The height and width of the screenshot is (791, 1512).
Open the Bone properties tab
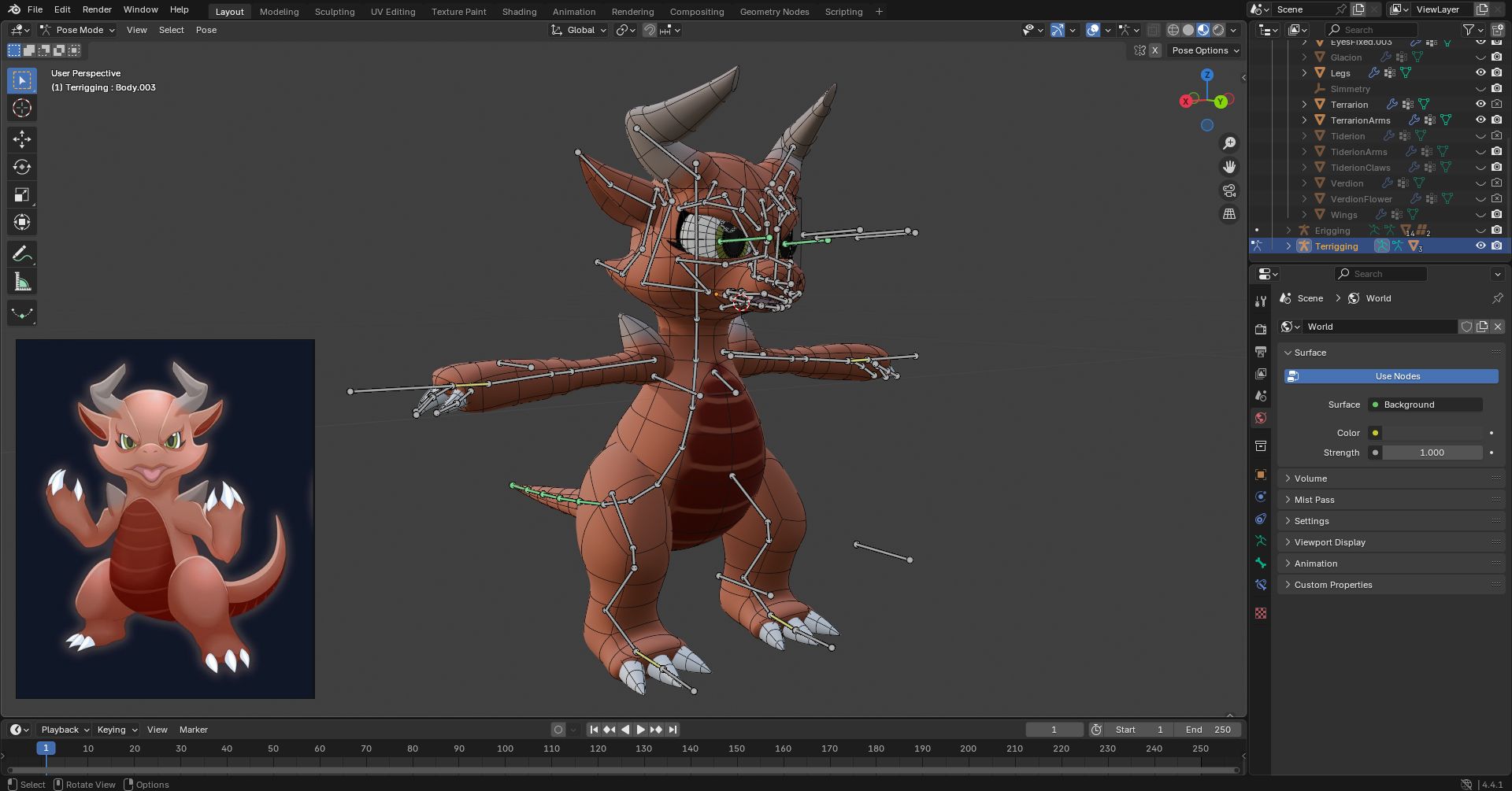pyautogui.click(x=1261, y=563)
